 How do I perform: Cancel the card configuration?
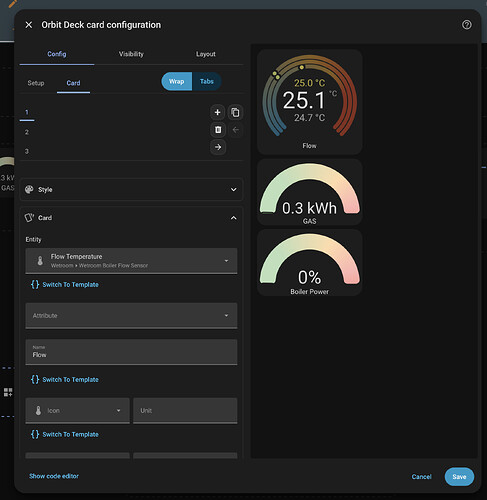[421, 477]
